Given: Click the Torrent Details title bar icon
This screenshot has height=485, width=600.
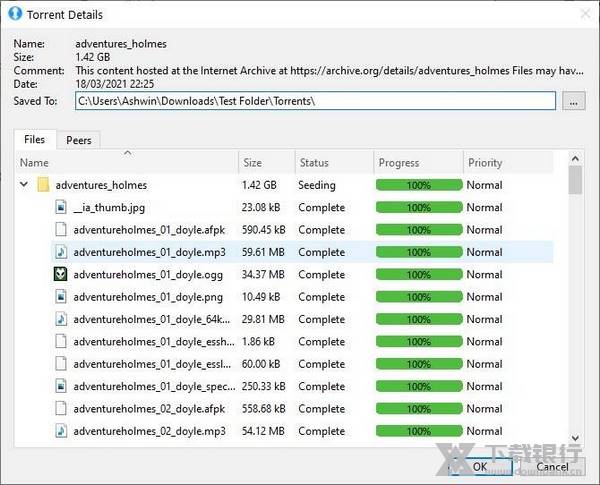Looking at the screenshot, I should (15, 15).
